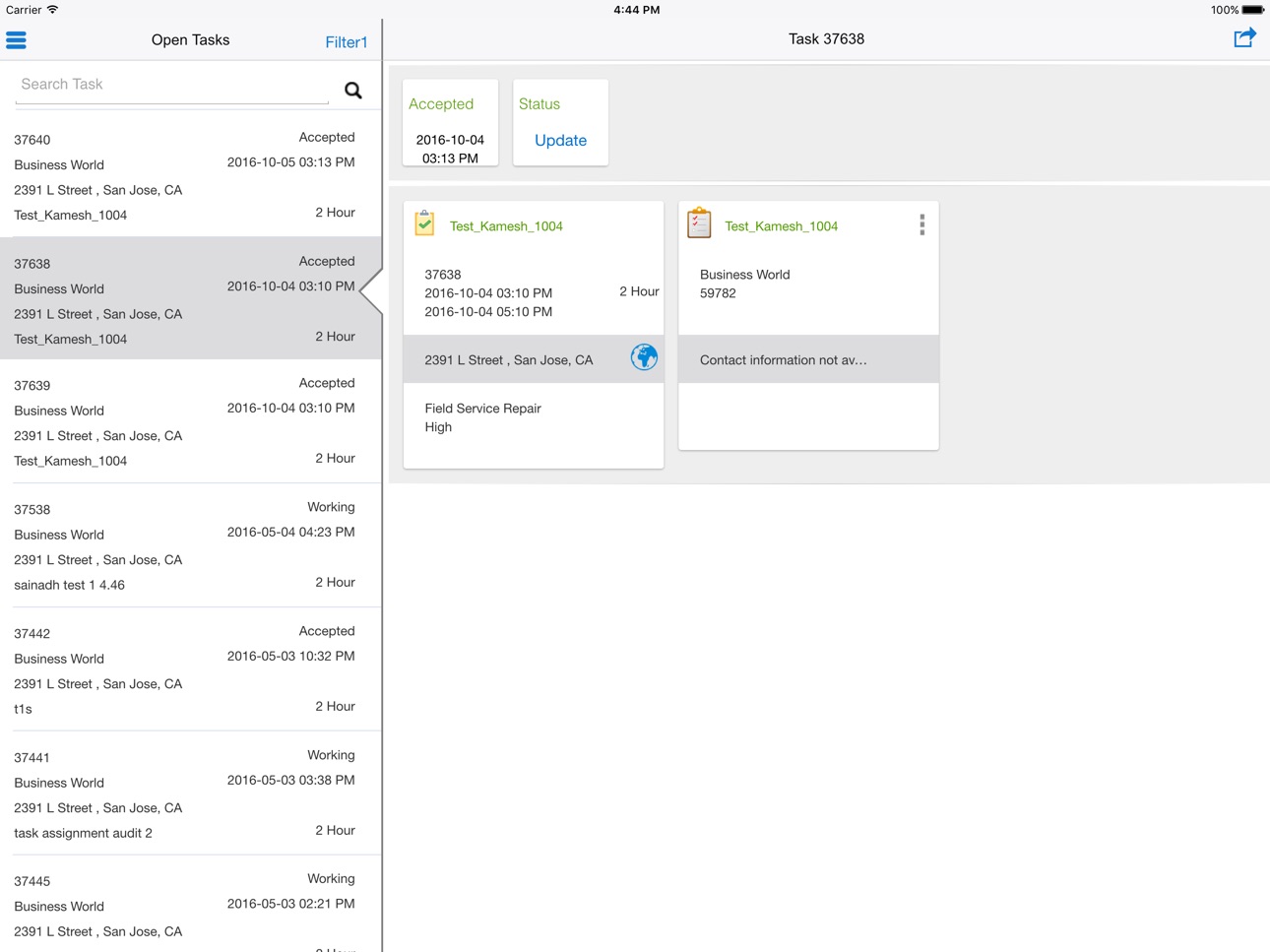Tap the search magnifier icon
Screen dimensions: 1270x952
[x=353, y=91]
